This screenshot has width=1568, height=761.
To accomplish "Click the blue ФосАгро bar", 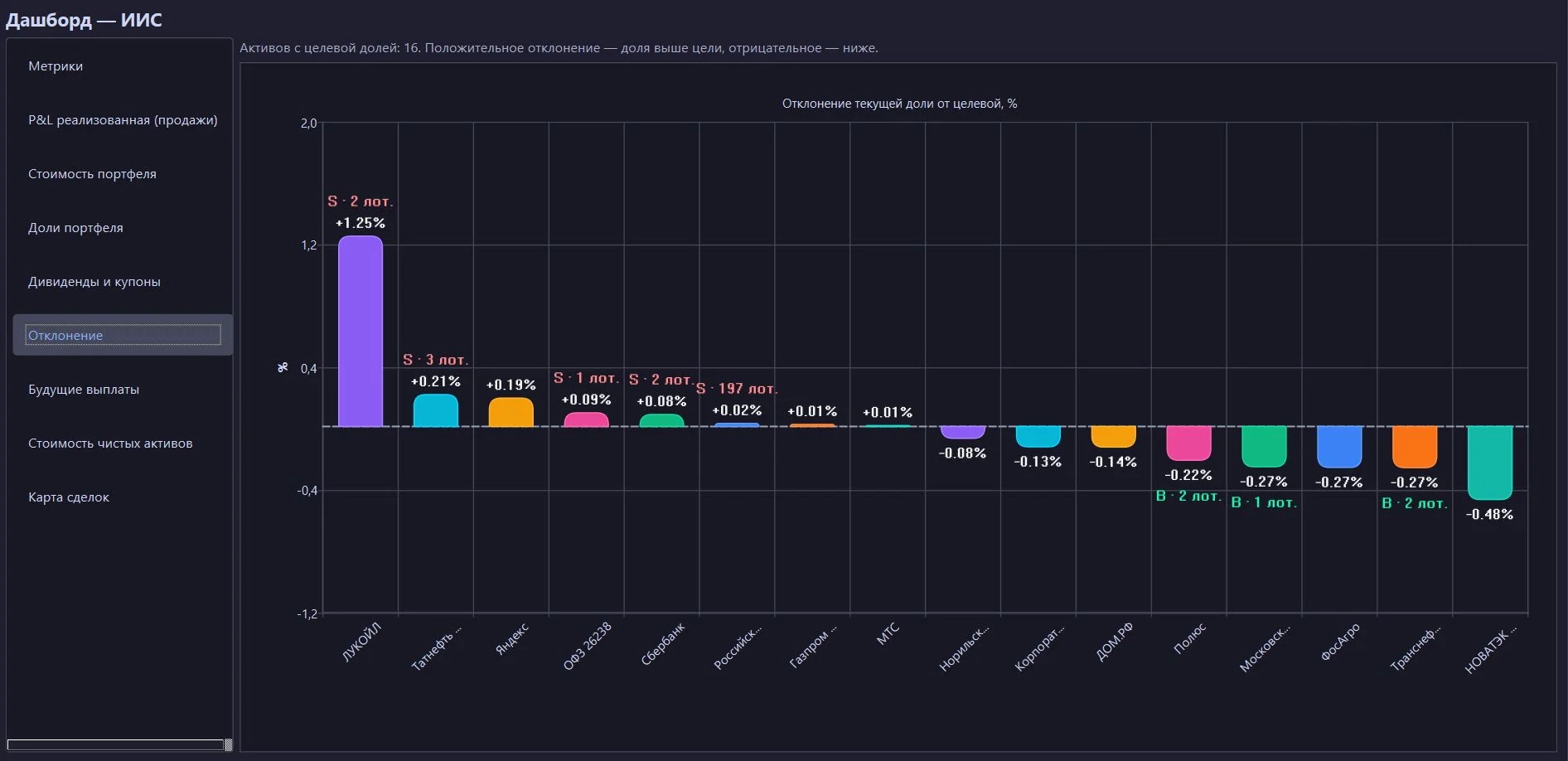I will tap(1339, 446).
